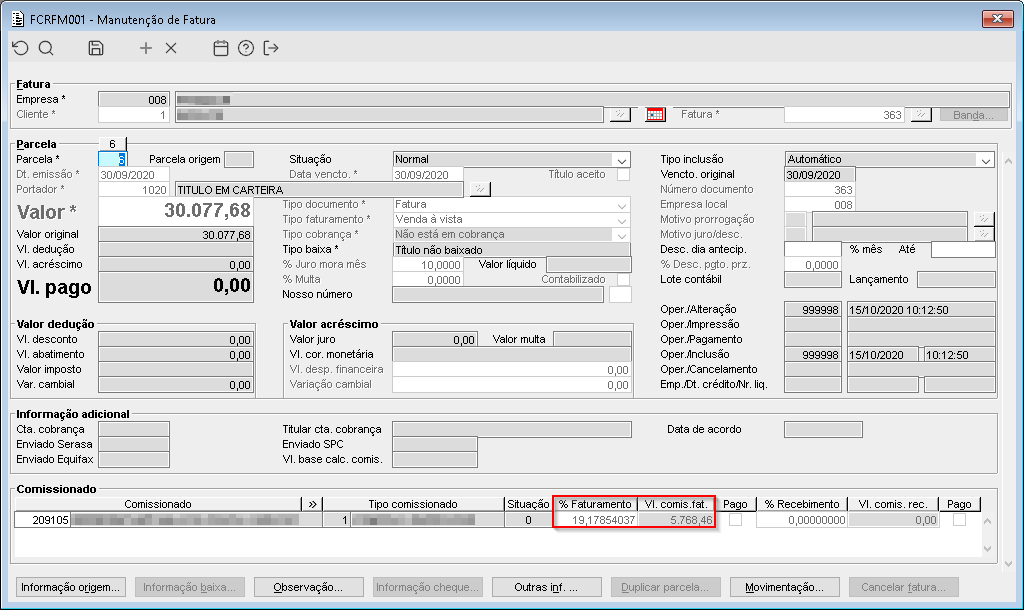1024x610 pixels.
Task: Check the Pago box next to Vl. comis.fat.
Action: pyautogui.click(x=735, y=520)
